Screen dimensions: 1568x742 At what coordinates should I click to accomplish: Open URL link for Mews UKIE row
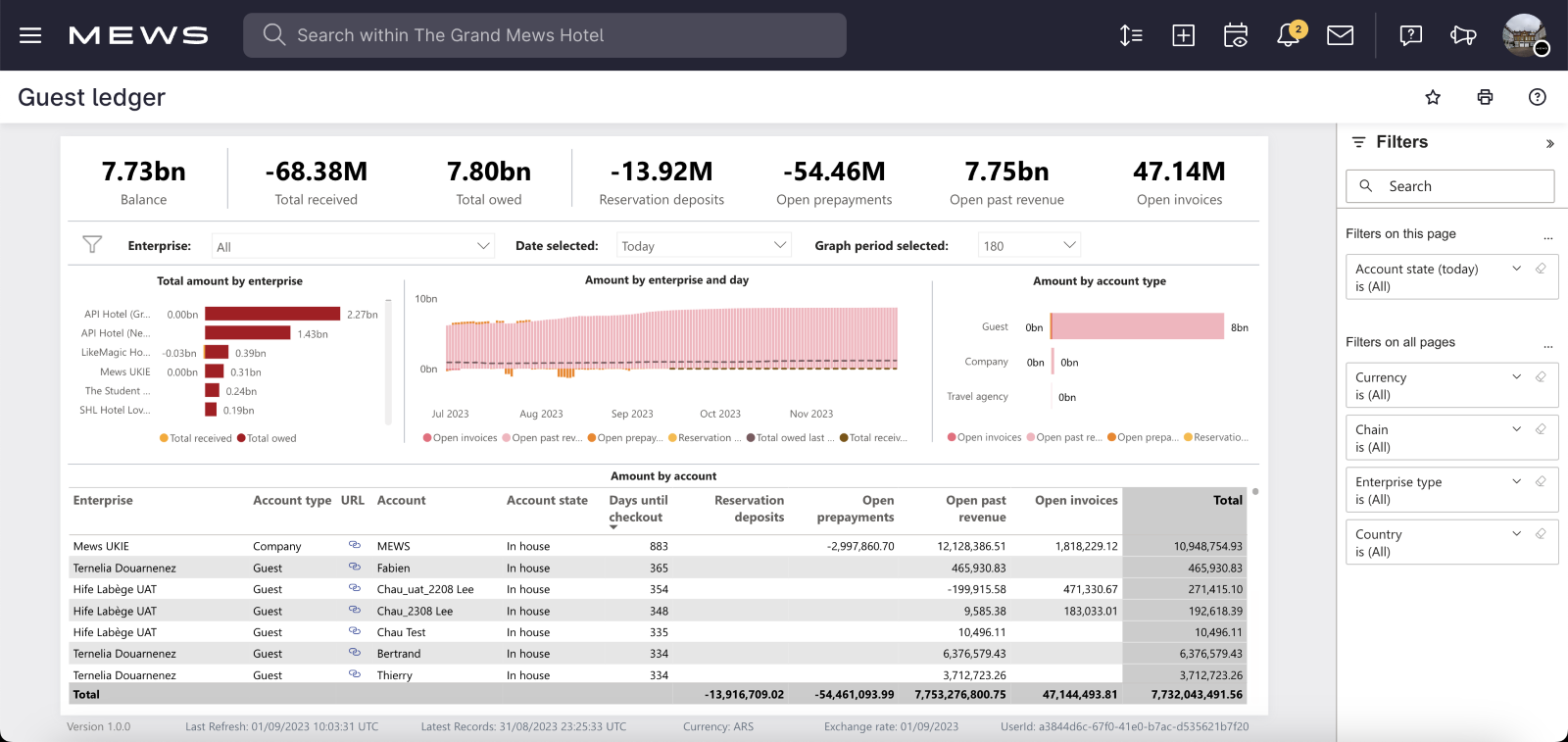[355, 545]
